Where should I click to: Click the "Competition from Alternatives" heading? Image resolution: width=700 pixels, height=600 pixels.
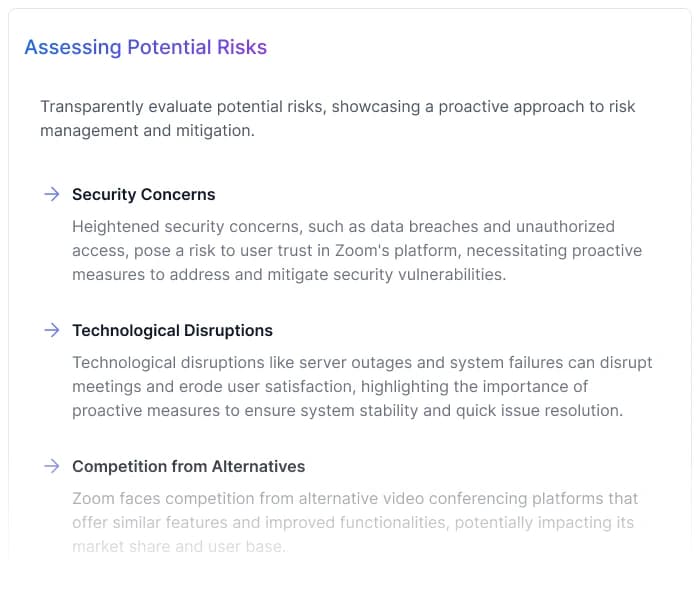tap(188, 466)
